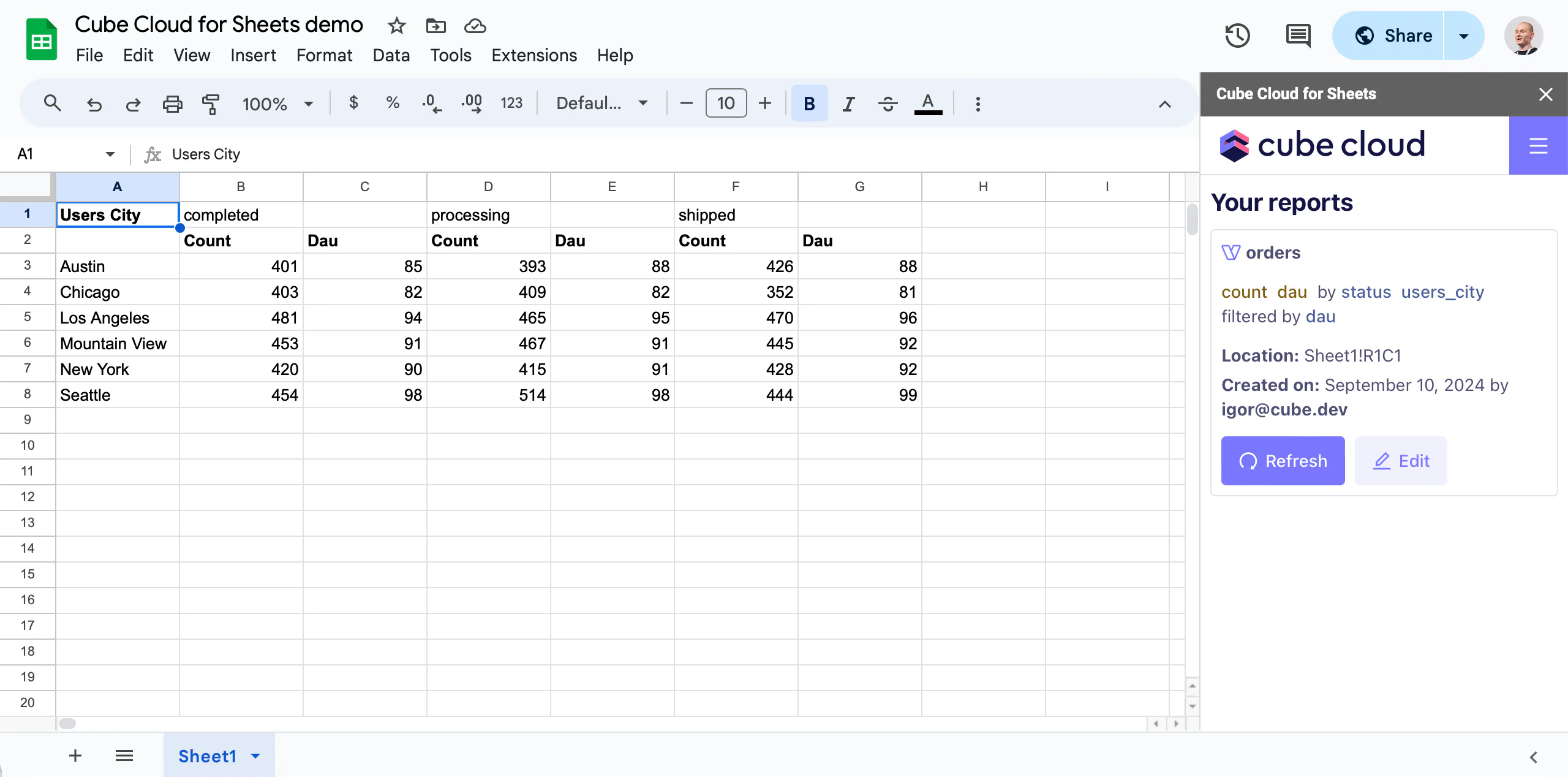Click the paint format icon
The width and height of the screenshot is (1568, 777).
210,104
